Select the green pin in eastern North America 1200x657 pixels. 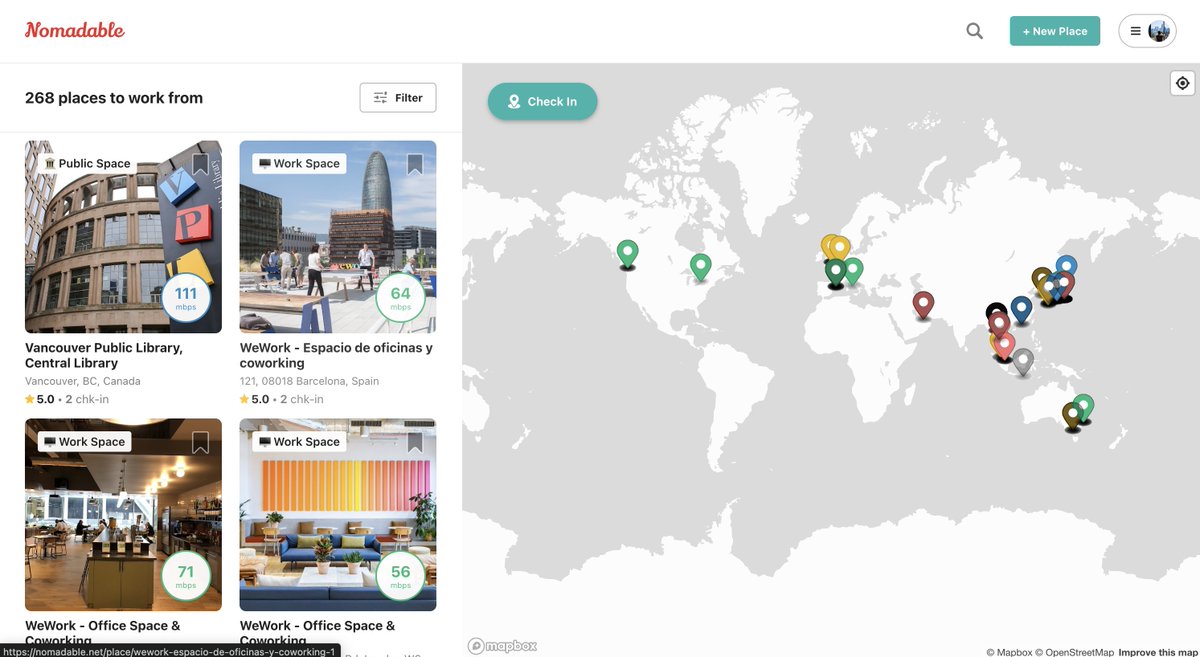click(x=701, y=267)
